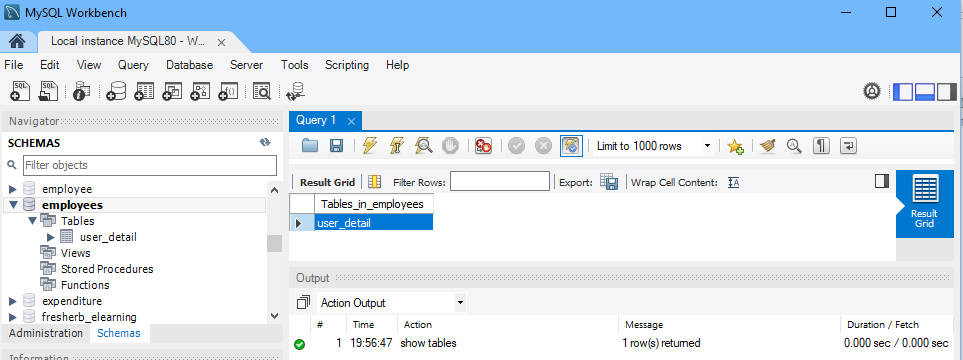Toggle word wrapping in editor

click(848, 146)
